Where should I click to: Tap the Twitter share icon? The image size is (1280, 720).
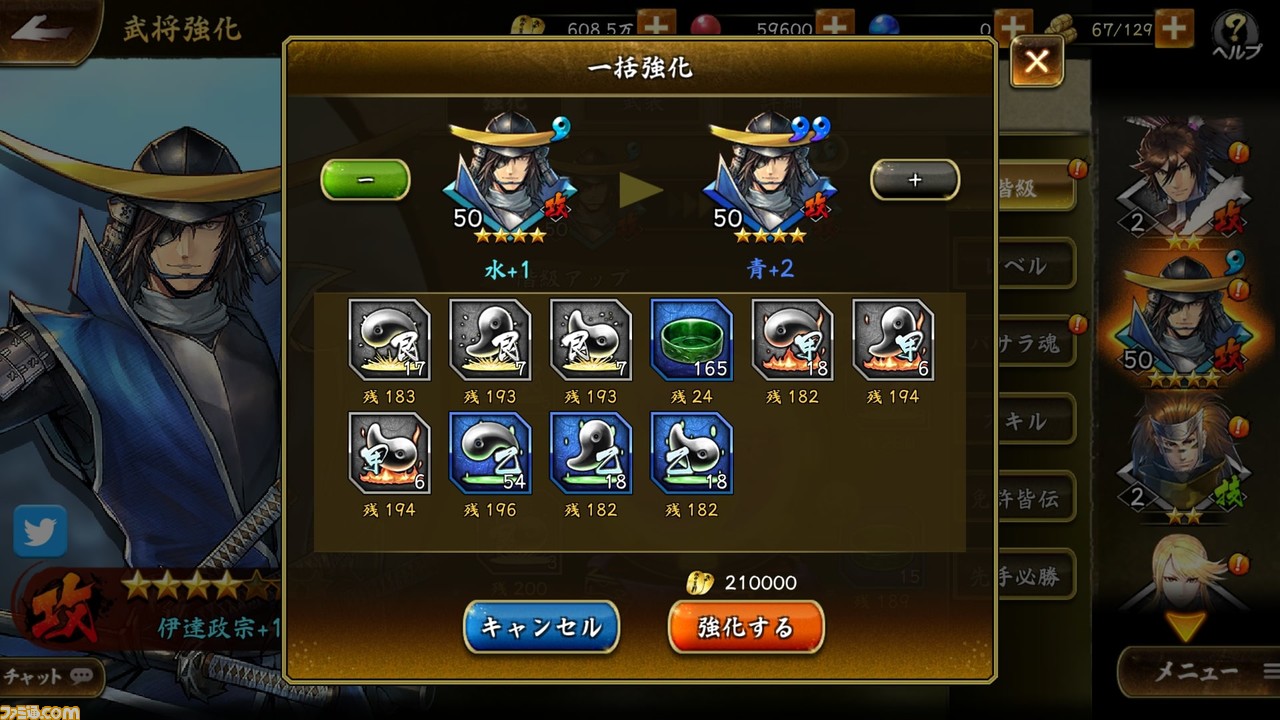point(40,531)
